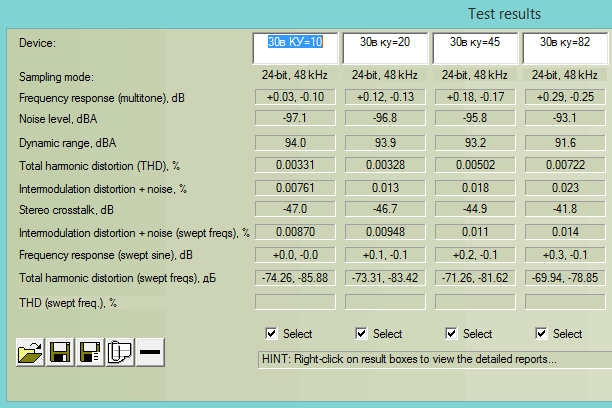Click stereo crosstalk box -41.8
Viewport: 612px width, 408px height.
click(x=565, y=209)
